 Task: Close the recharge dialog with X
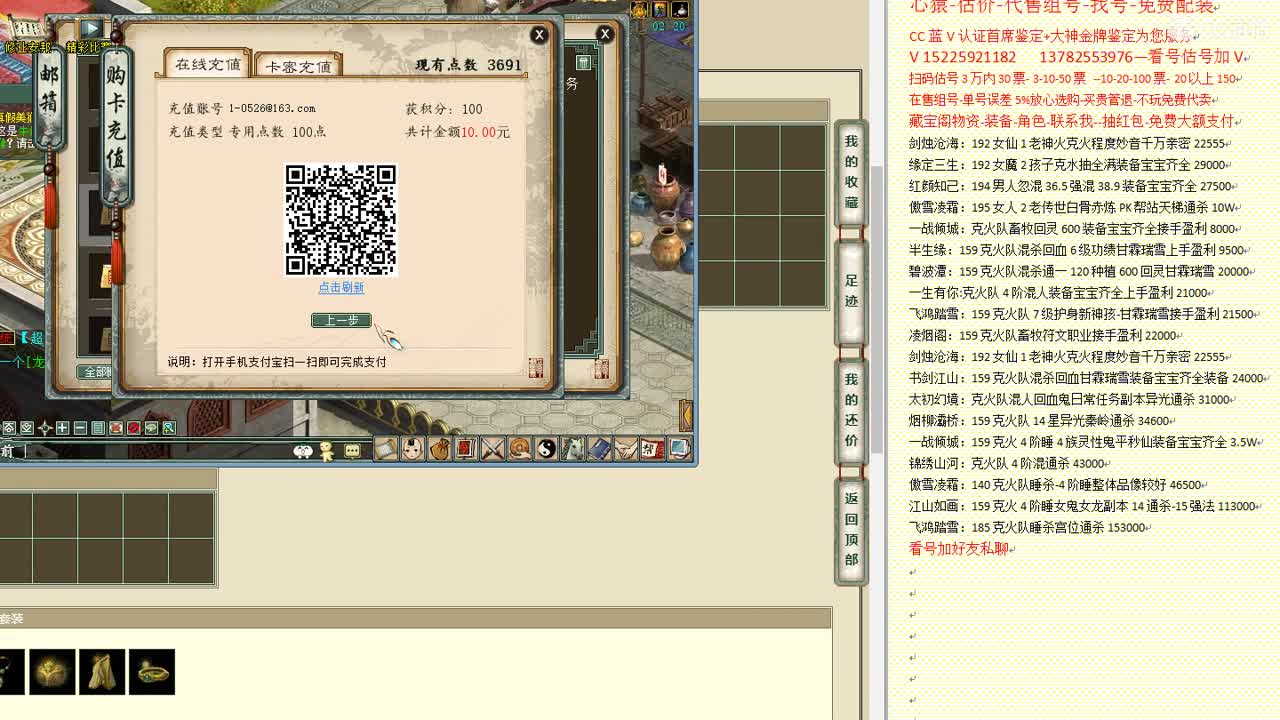click(539, 35)
